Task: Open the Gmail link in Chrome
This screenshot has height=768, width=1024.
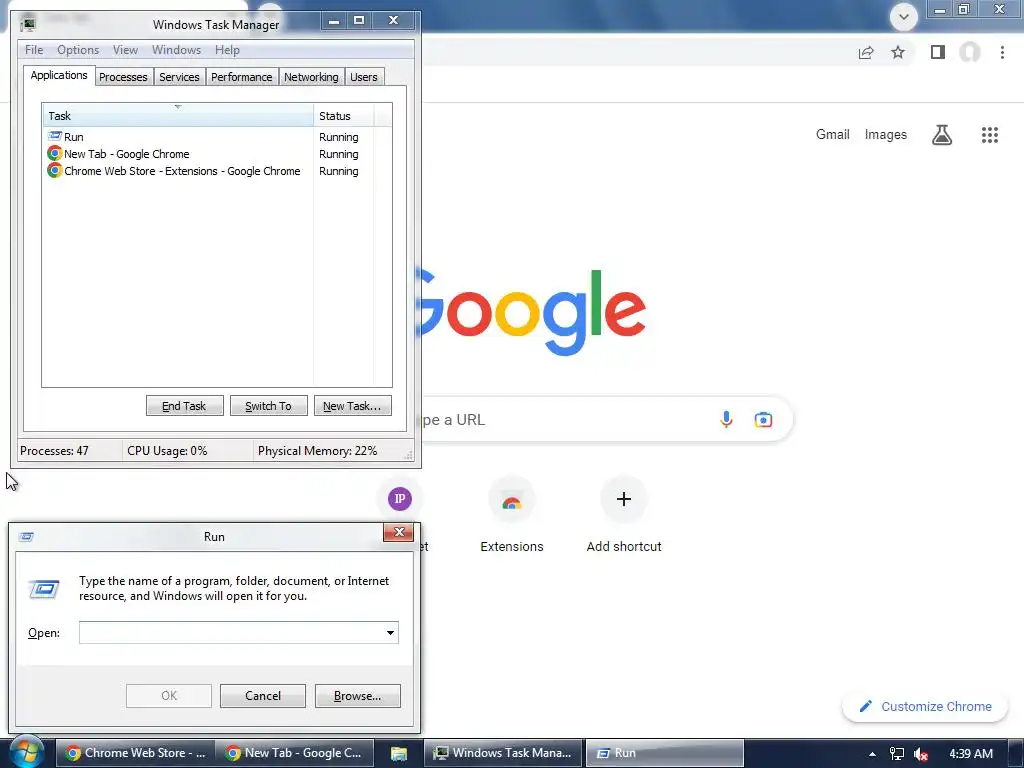Action: [x=833, y=135]
